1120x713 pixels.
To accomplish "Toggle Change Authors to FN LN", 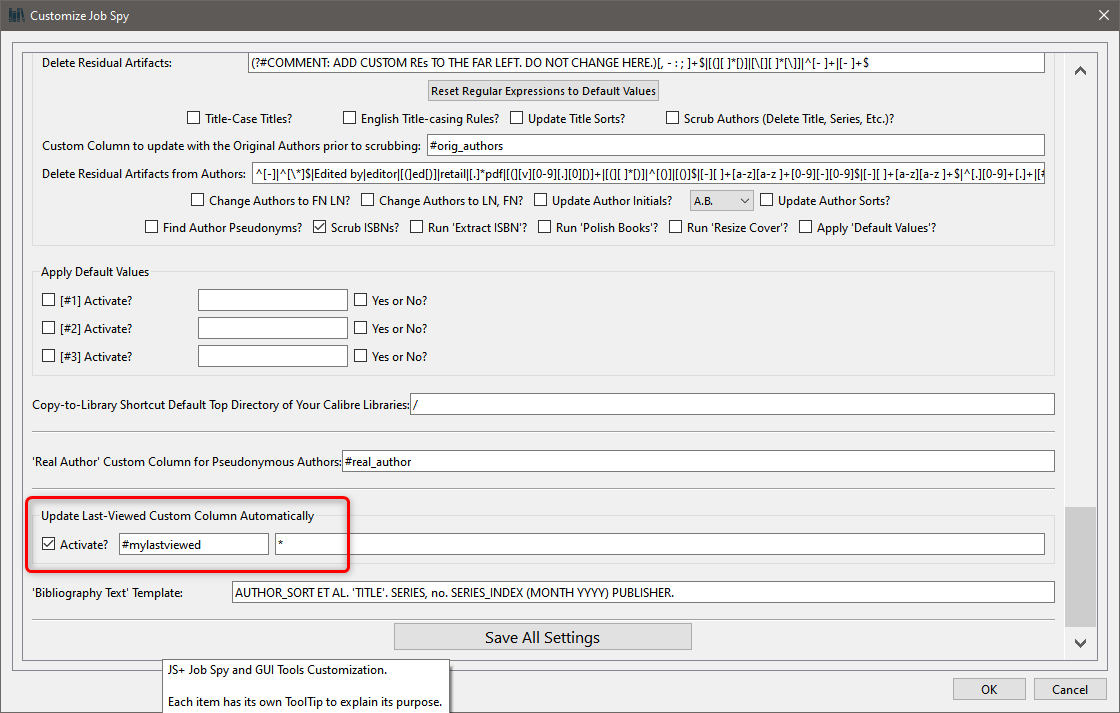I will coord(198,200).
